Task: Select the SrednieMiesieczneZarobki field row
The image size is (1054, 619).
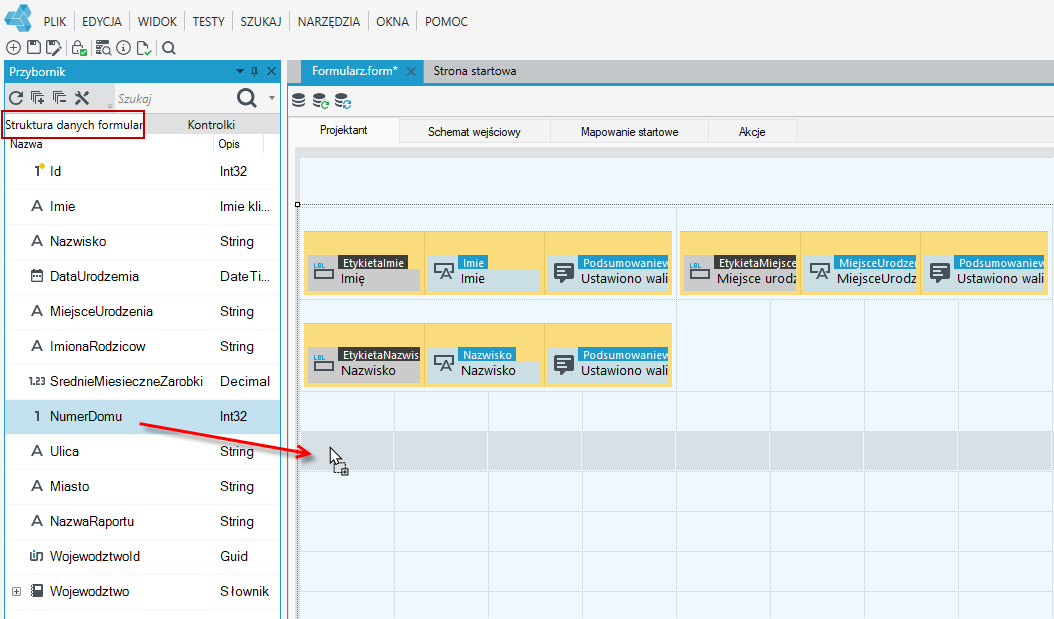Action: coord(142,381)
